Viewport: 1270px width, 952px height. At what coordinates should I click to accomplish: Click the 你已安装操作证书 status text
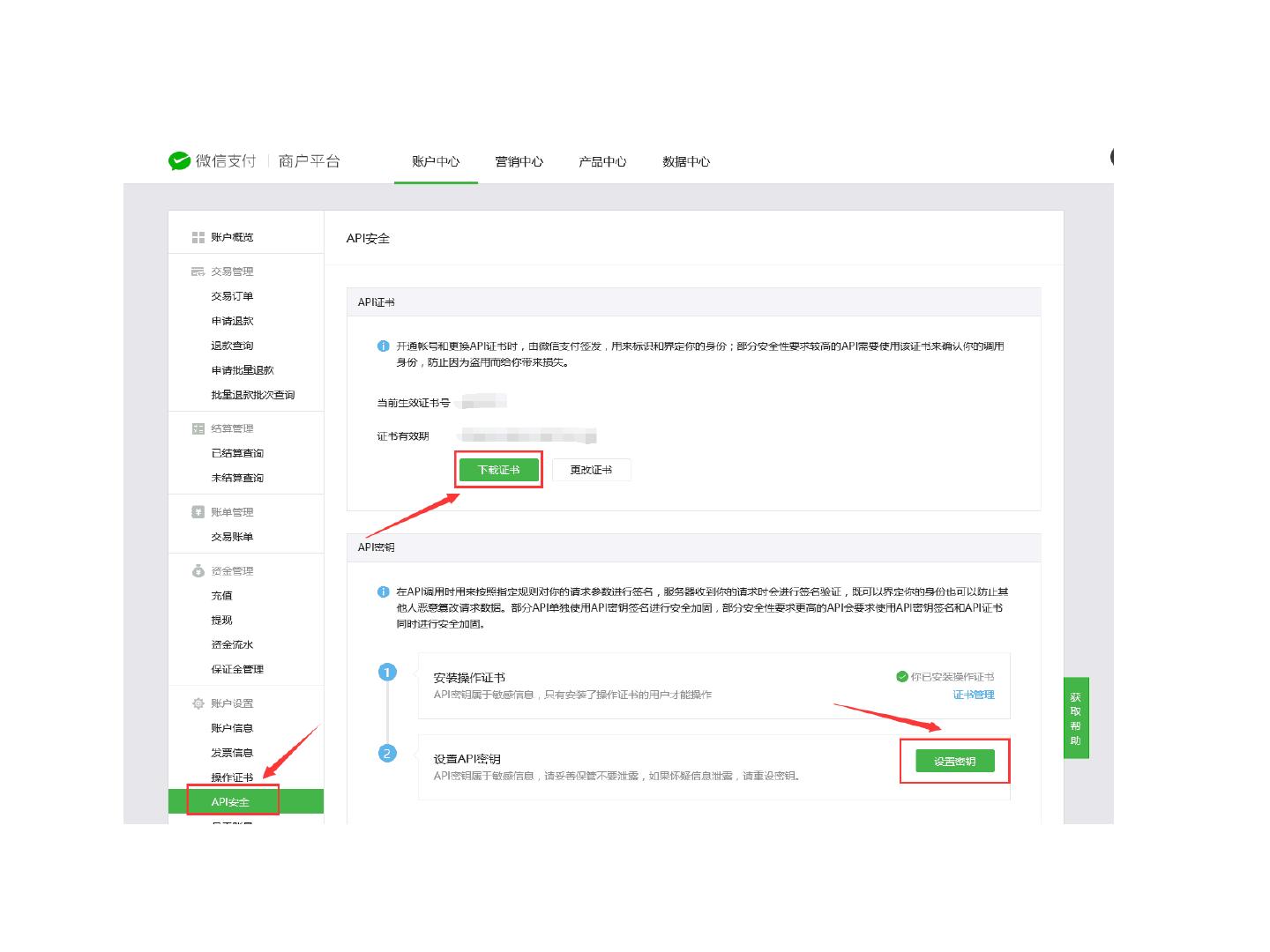952,677
